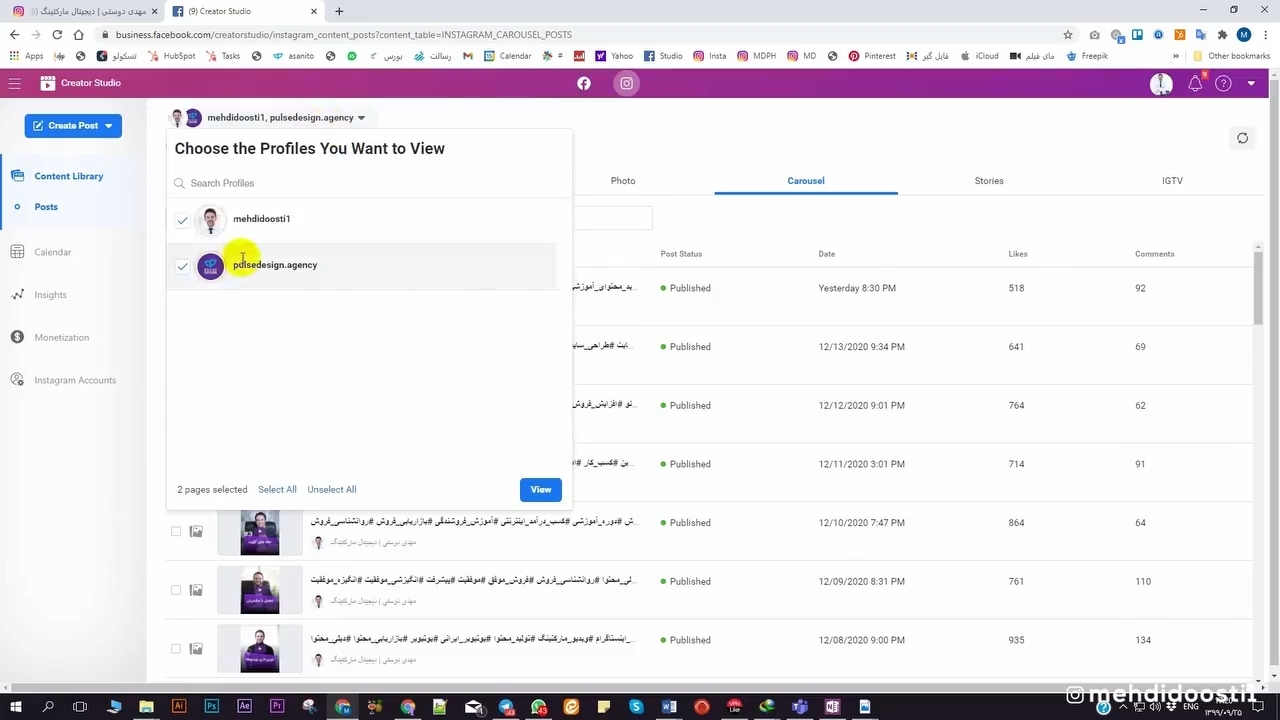The image size is (1280, 720).
Task: Open Insights in the left sidebar
Action: pos(50,295)
